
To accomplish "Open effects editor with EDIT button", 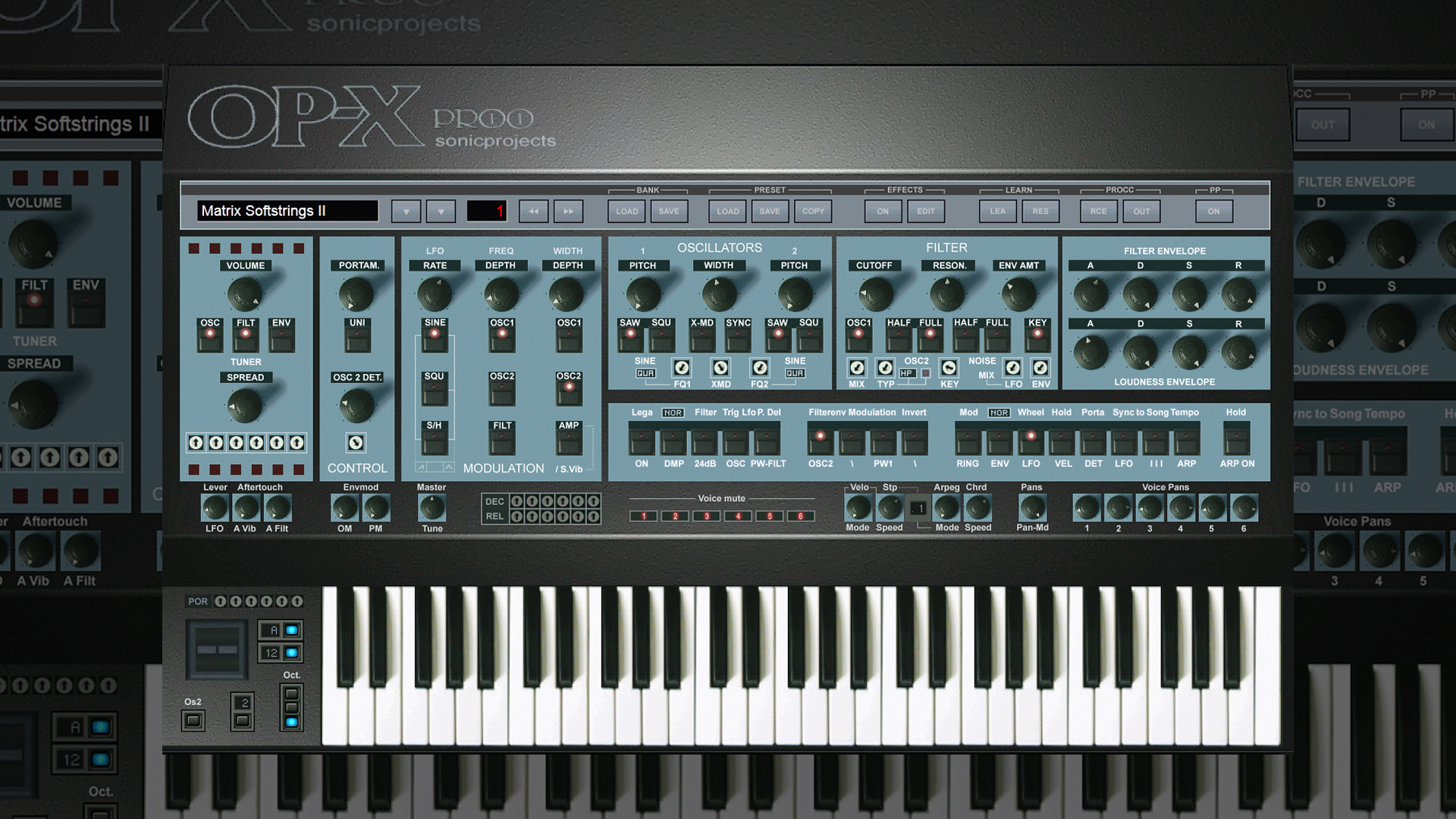I will (926, 212).
